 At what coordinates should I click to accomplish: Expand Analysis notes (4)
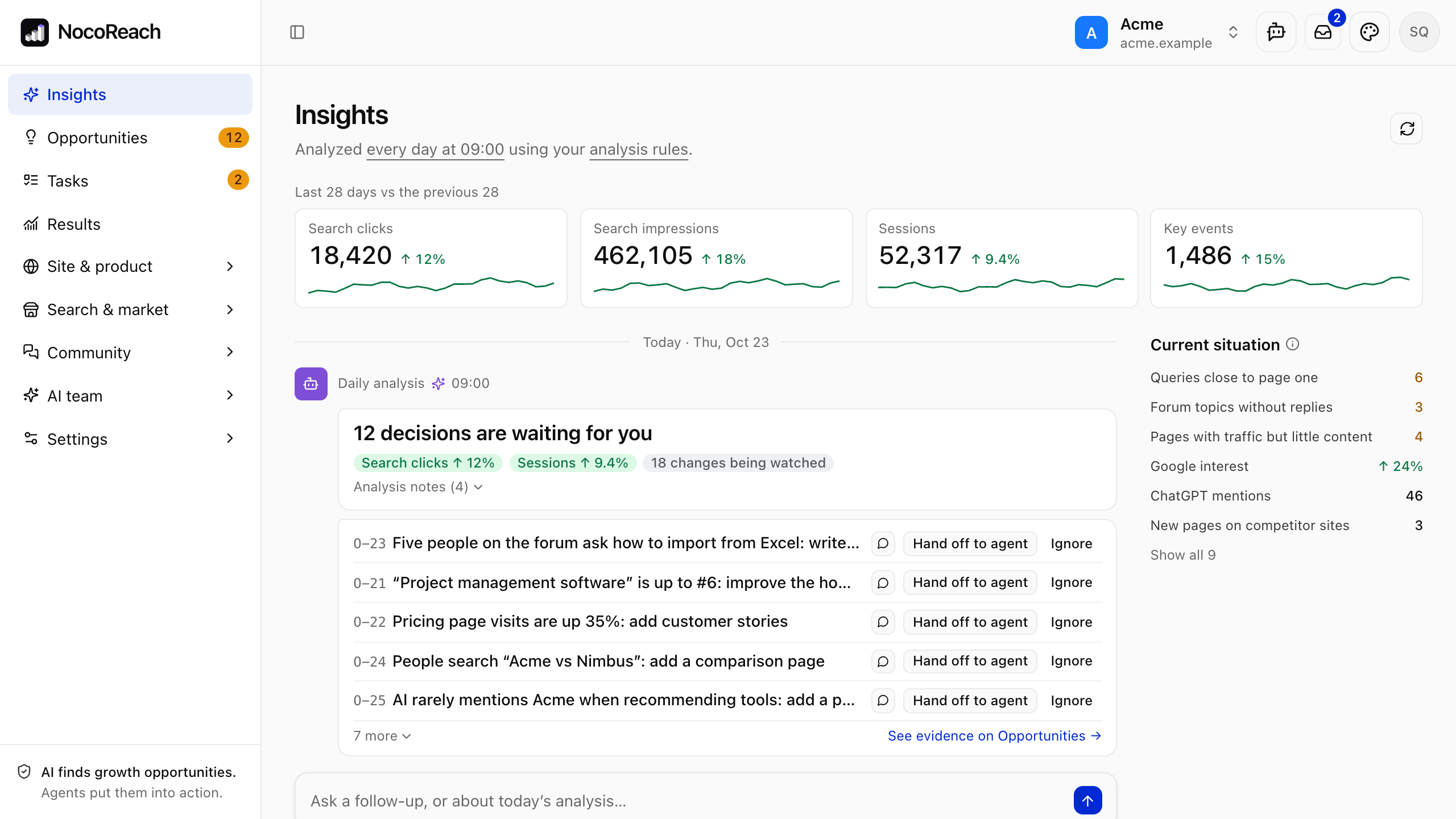(418, 487)
